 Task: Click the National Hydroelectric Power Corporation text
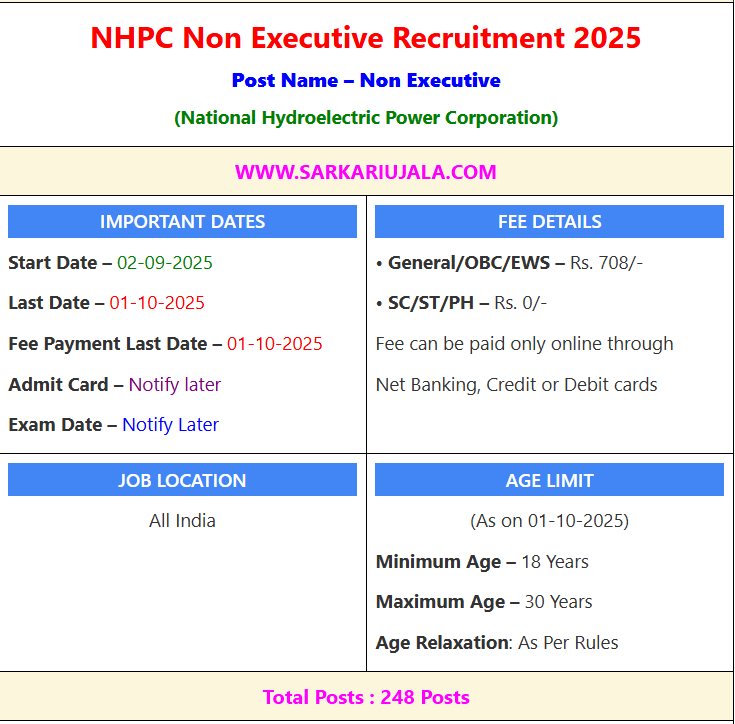(x=366, y=118)
